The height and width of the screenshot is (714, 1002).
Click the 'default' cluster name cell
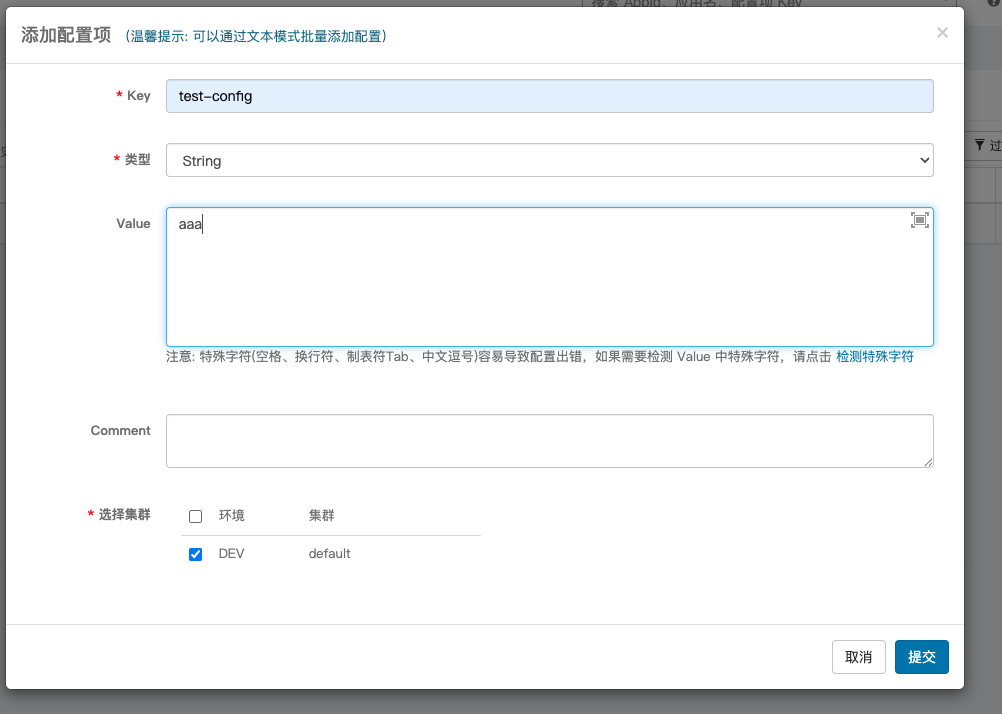329,554
